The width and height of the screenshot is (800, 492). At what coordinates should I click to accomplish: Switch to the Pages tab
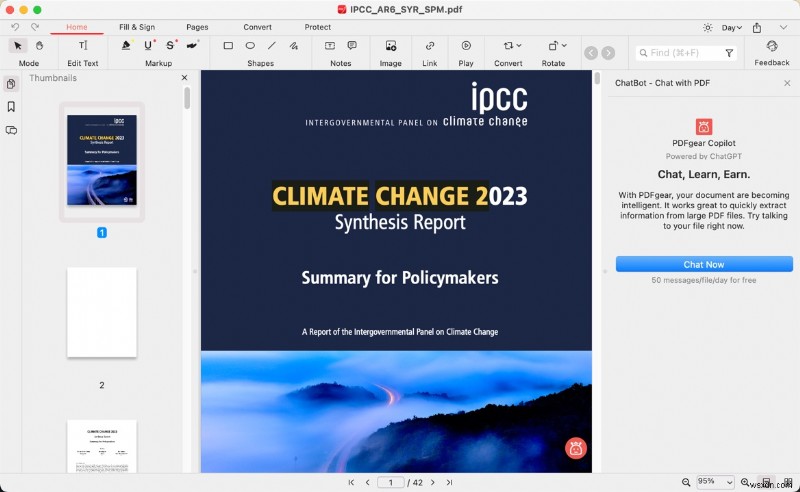197,27
